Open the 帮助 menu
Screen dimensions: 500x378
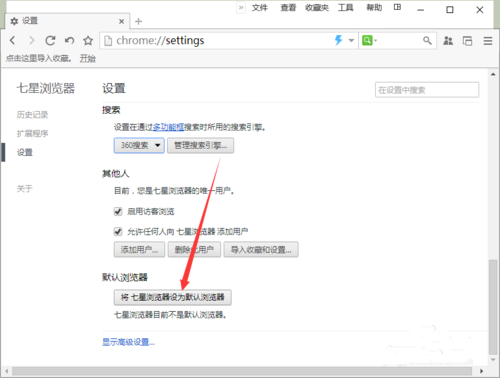tap(374, 7)
